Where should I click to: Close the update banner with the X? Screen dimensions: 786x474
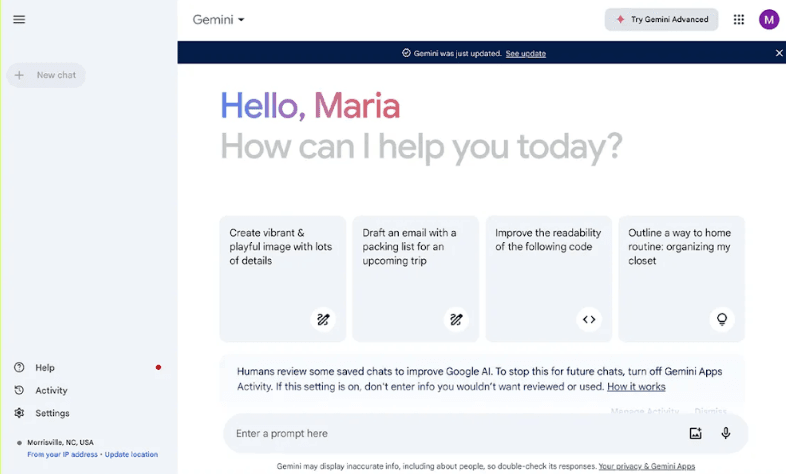pos(779,53)
